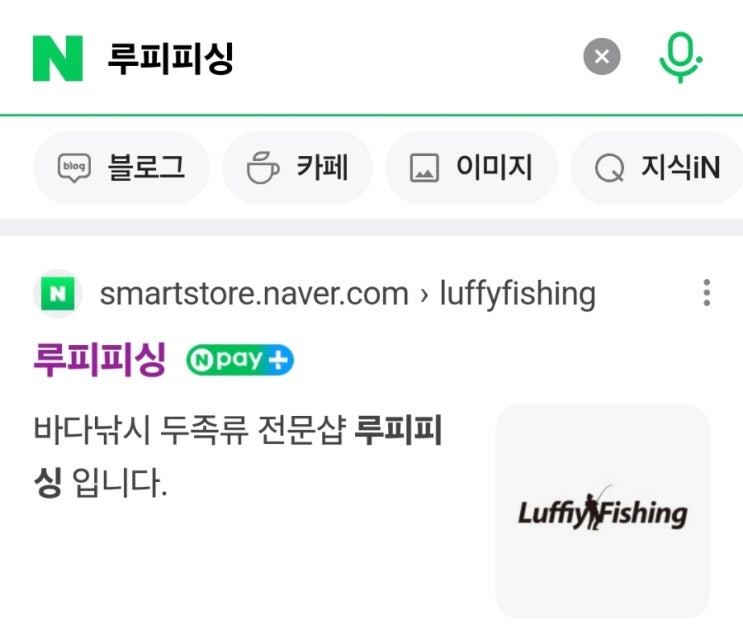
Task: Open the purple 루피피싱 result title
Action: tap(100, 359)
